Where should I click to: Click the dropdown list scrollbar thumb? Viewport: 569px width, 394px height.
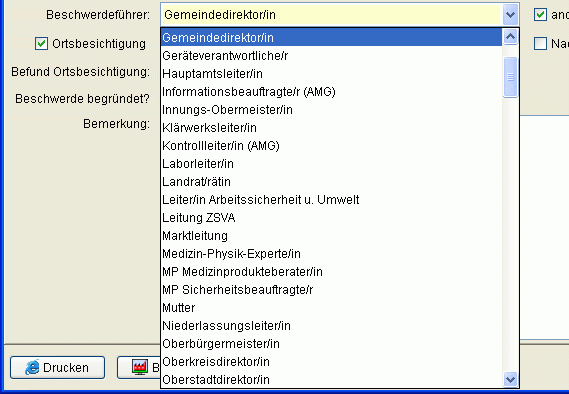510,77
